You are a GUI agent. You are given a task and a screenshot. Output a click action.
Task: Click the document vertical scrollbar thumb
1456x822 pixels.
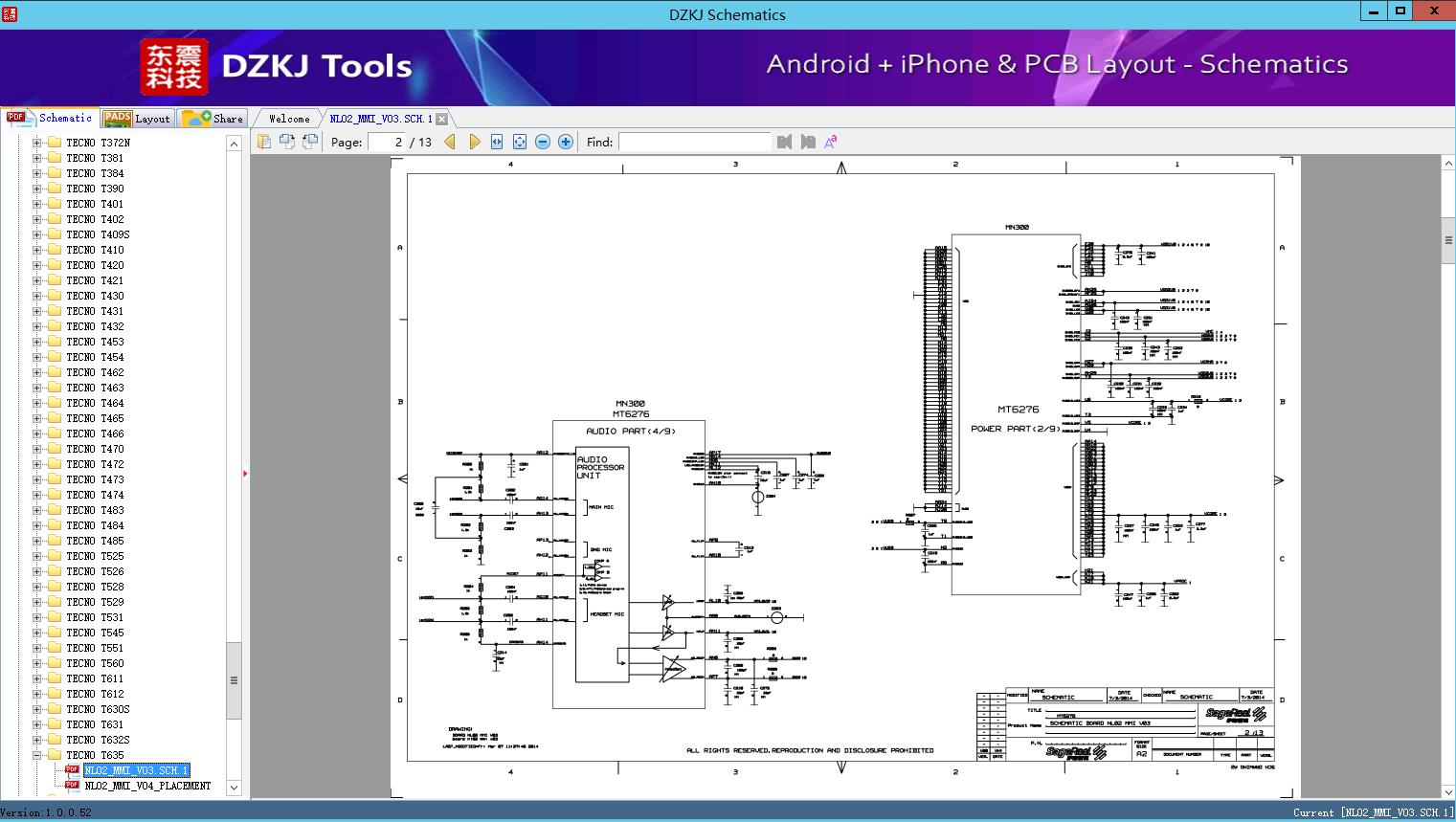point(1448,240)
